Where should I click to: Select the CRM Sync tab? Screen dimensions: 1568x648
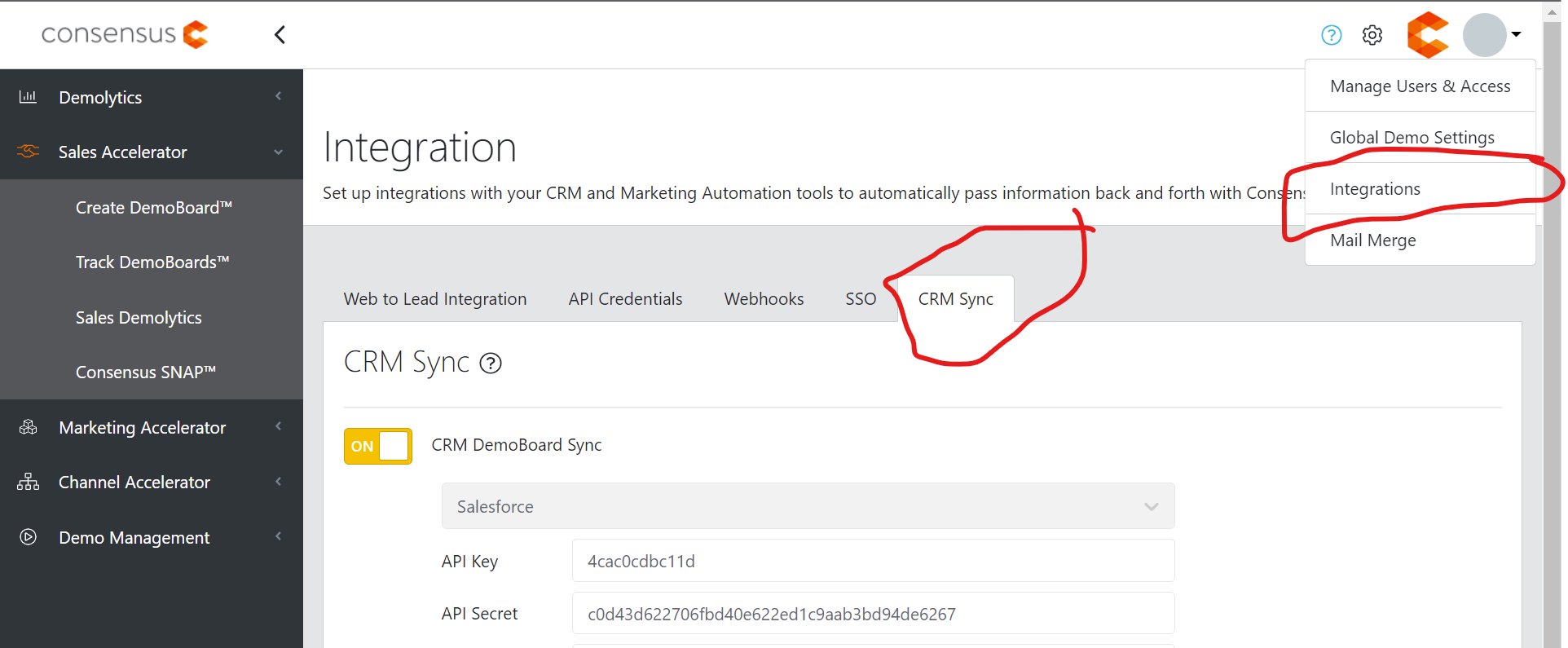click(956, 299)
